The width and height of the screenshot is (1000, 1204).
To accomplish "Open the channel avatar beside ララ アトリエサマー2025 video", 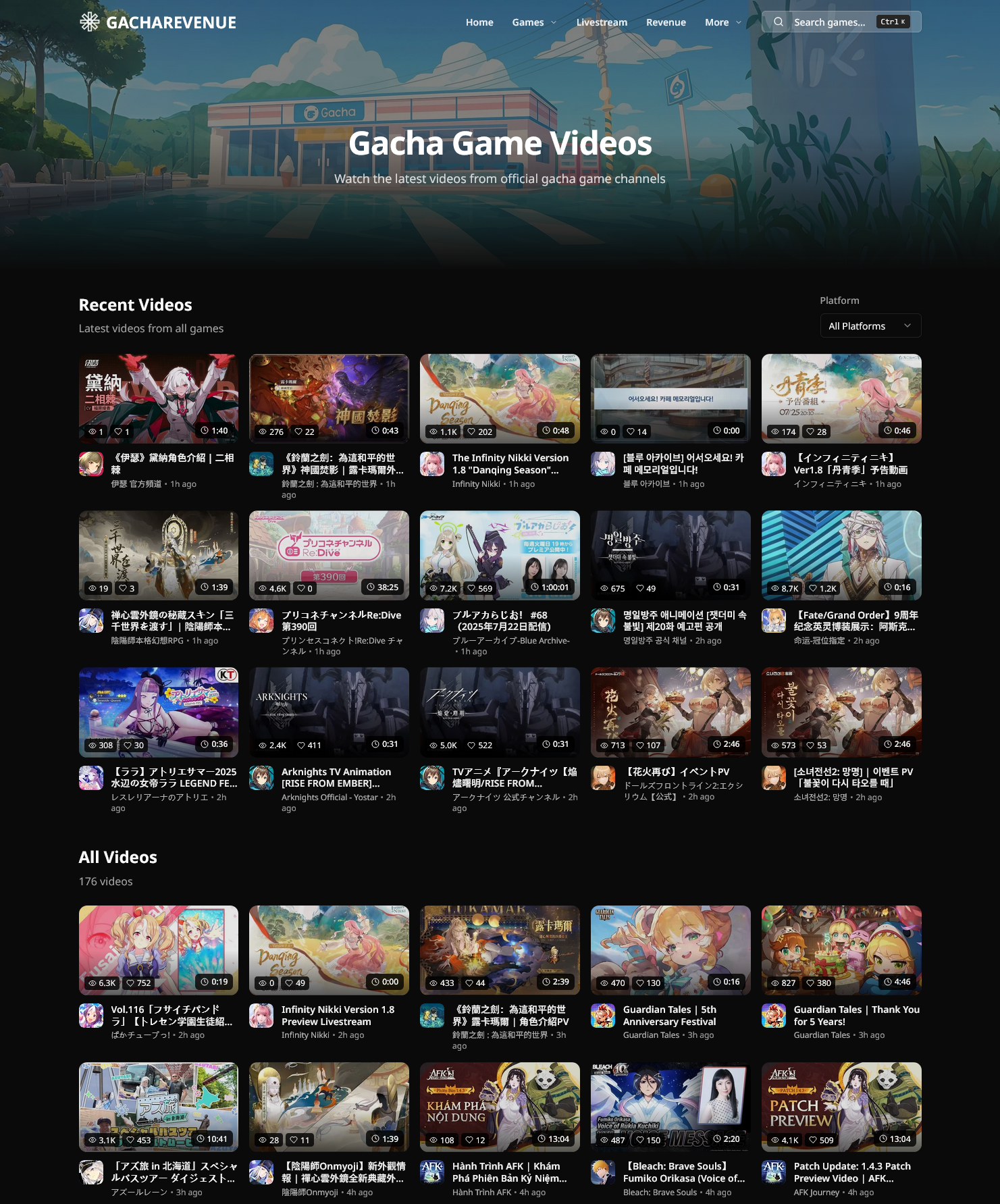I will [91, 778].
